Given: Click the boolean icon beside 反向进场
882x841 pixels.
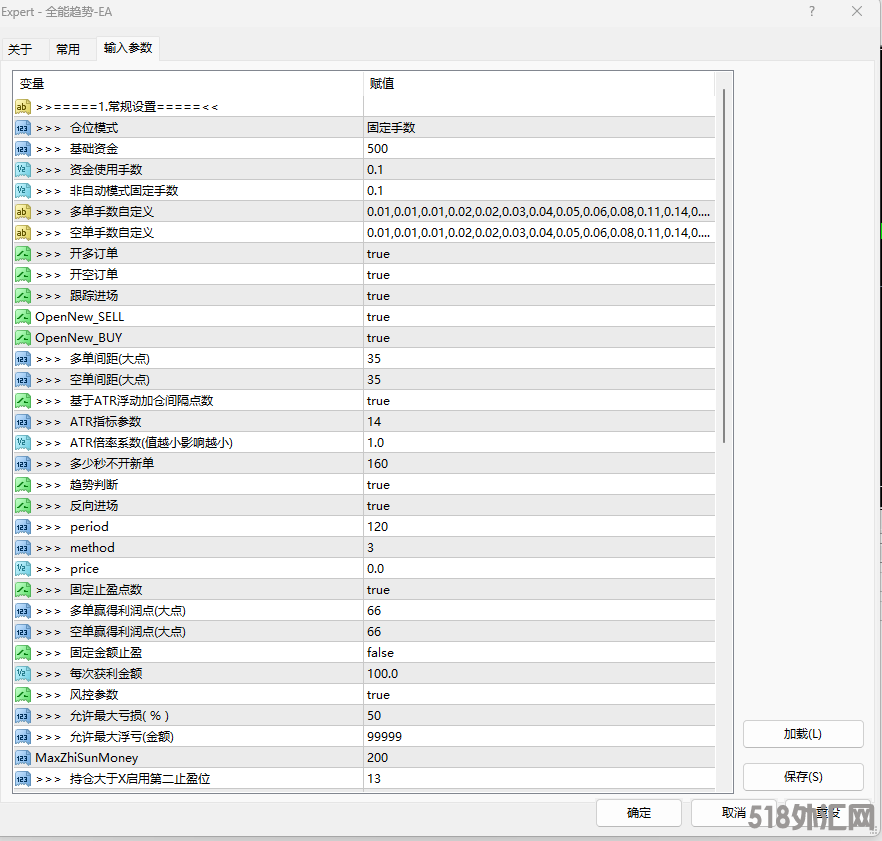Looking at the screenshot, I should pos(22,506).
